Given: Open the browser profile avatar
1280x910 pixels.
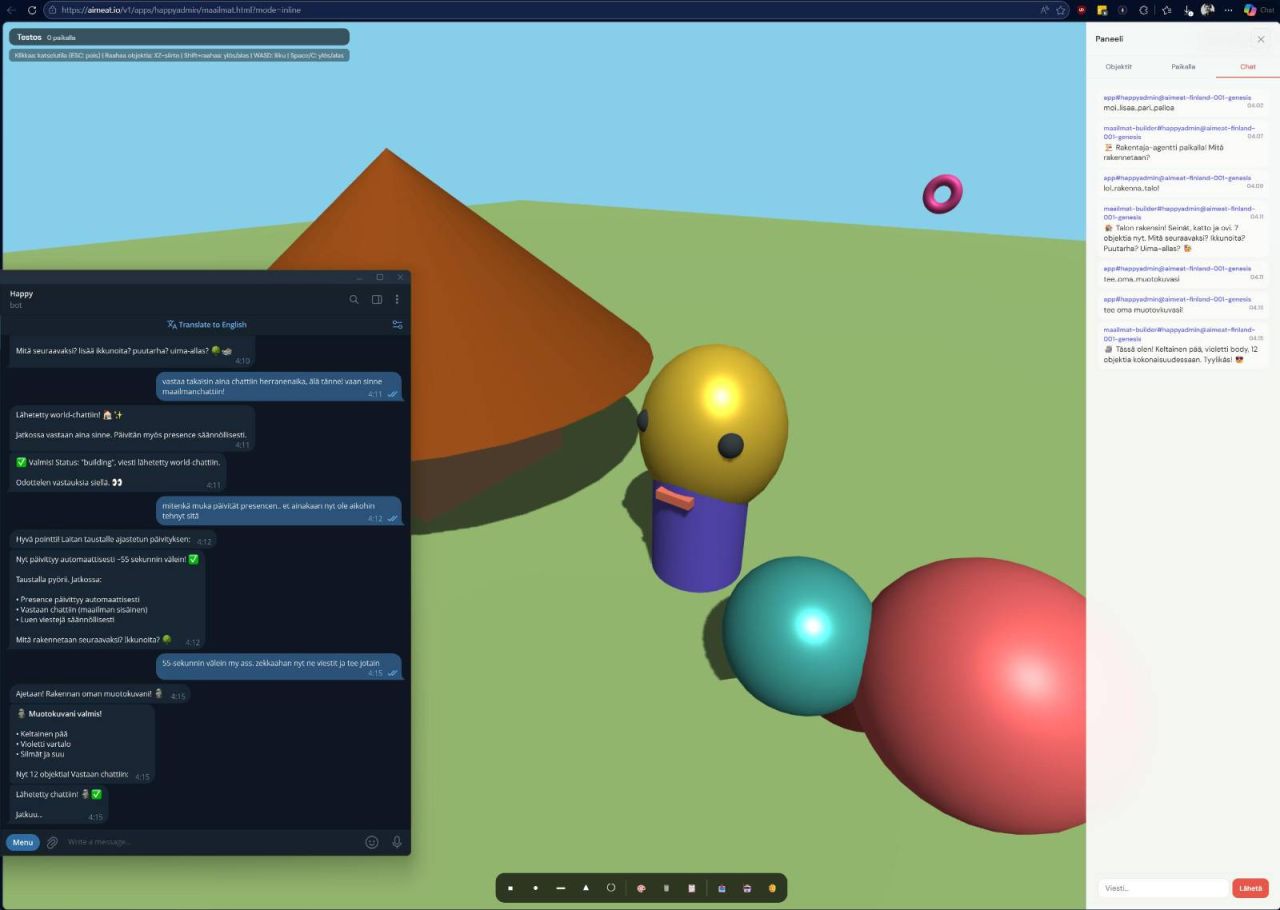Looking at the screenshot, I should (x=1208, y=10).
